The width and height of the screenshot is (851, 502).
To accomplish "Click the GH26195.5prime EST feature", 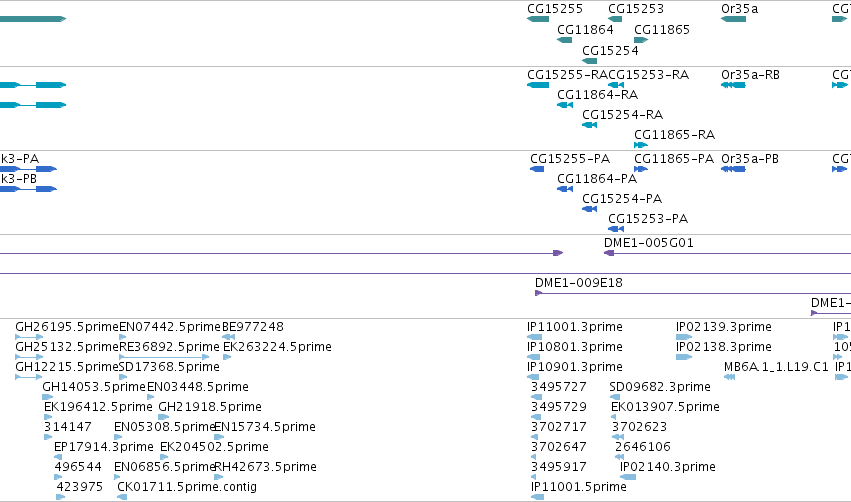I will click(29, 337).
